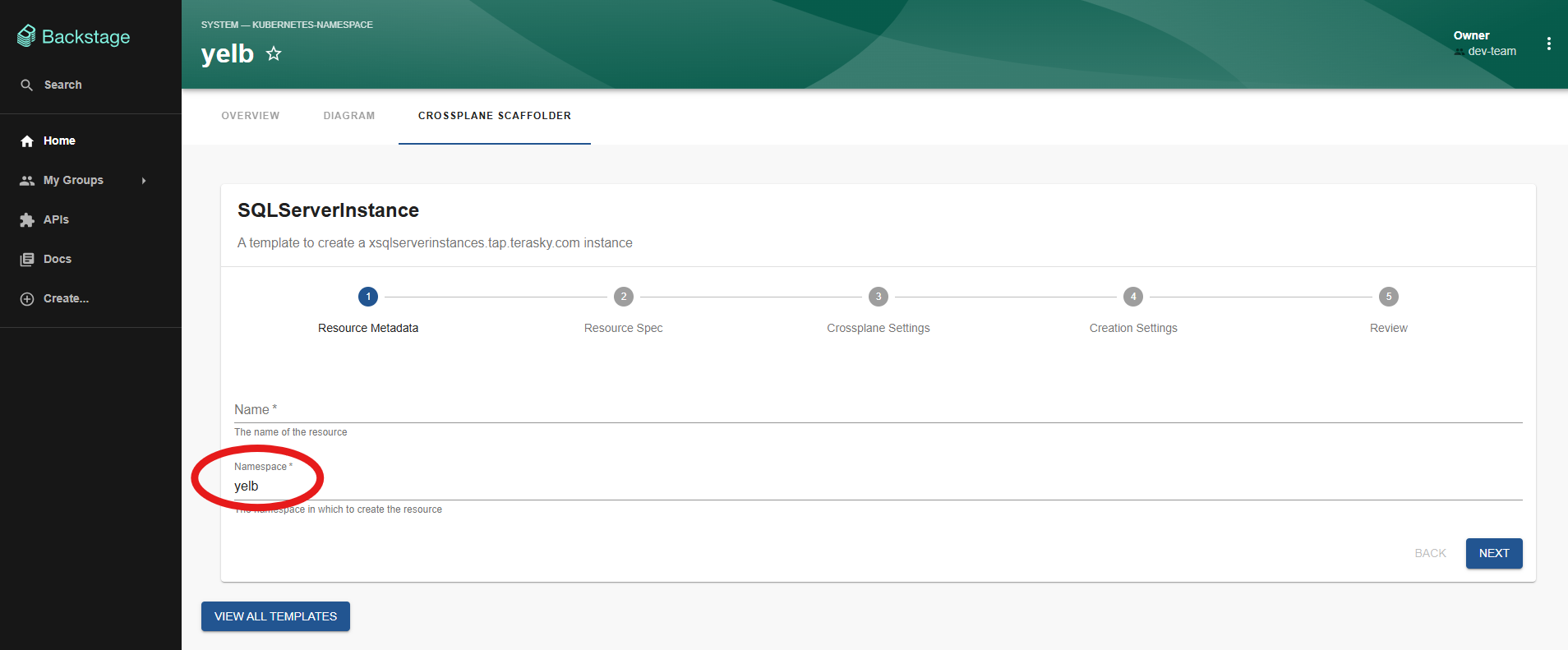The image size is (1568, 650).
Task: Click the Home house icon
Action: point(27,141)
